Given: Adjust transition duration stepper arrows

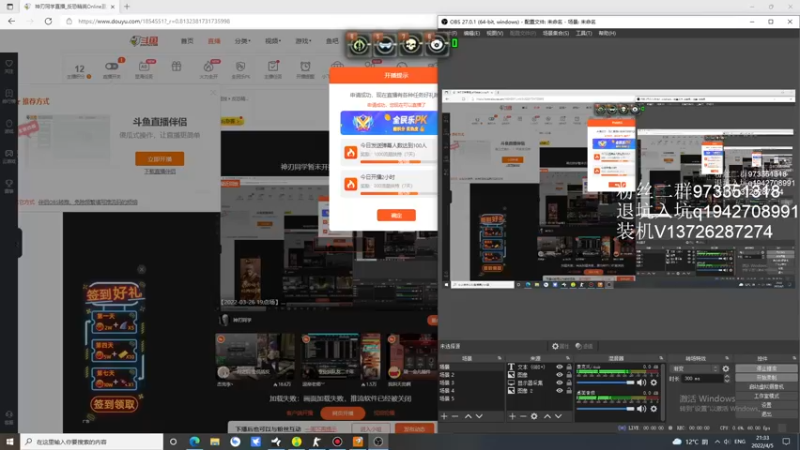Looking at the screenshot, I should 727,379.
